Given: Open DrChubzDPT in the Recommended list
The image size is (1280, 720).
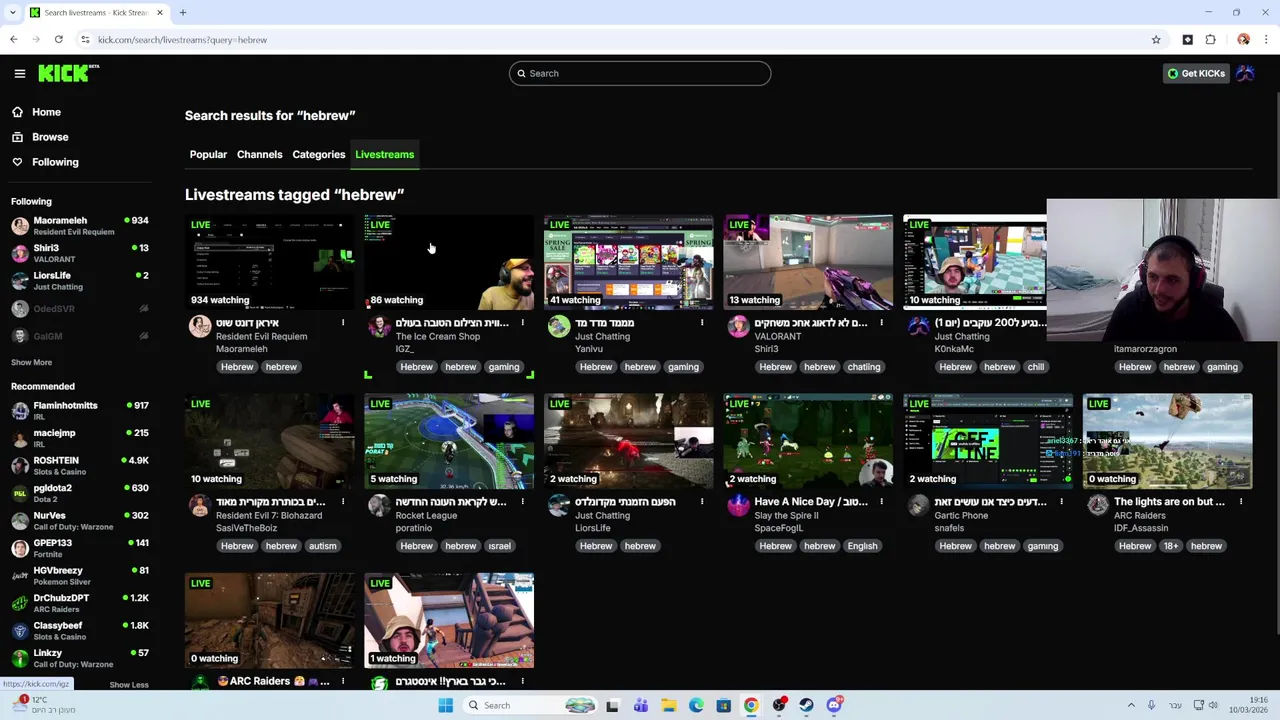Looking at the screenshot, I should [80, 603].
